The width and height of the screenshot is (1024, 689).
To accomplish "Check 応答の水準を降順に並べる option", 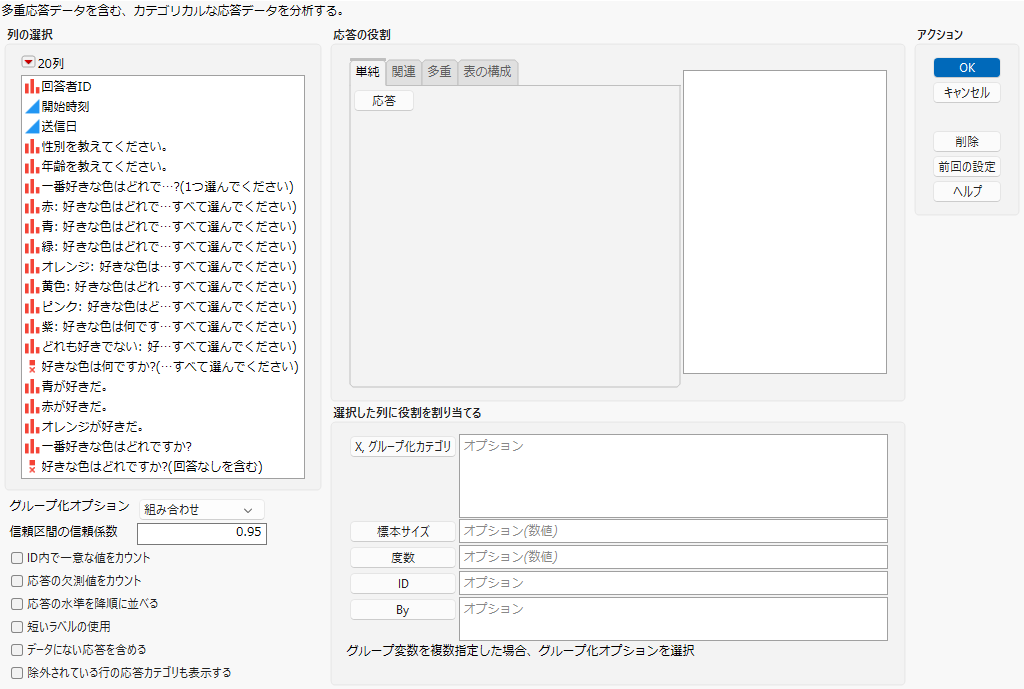I will pos(17,604).
